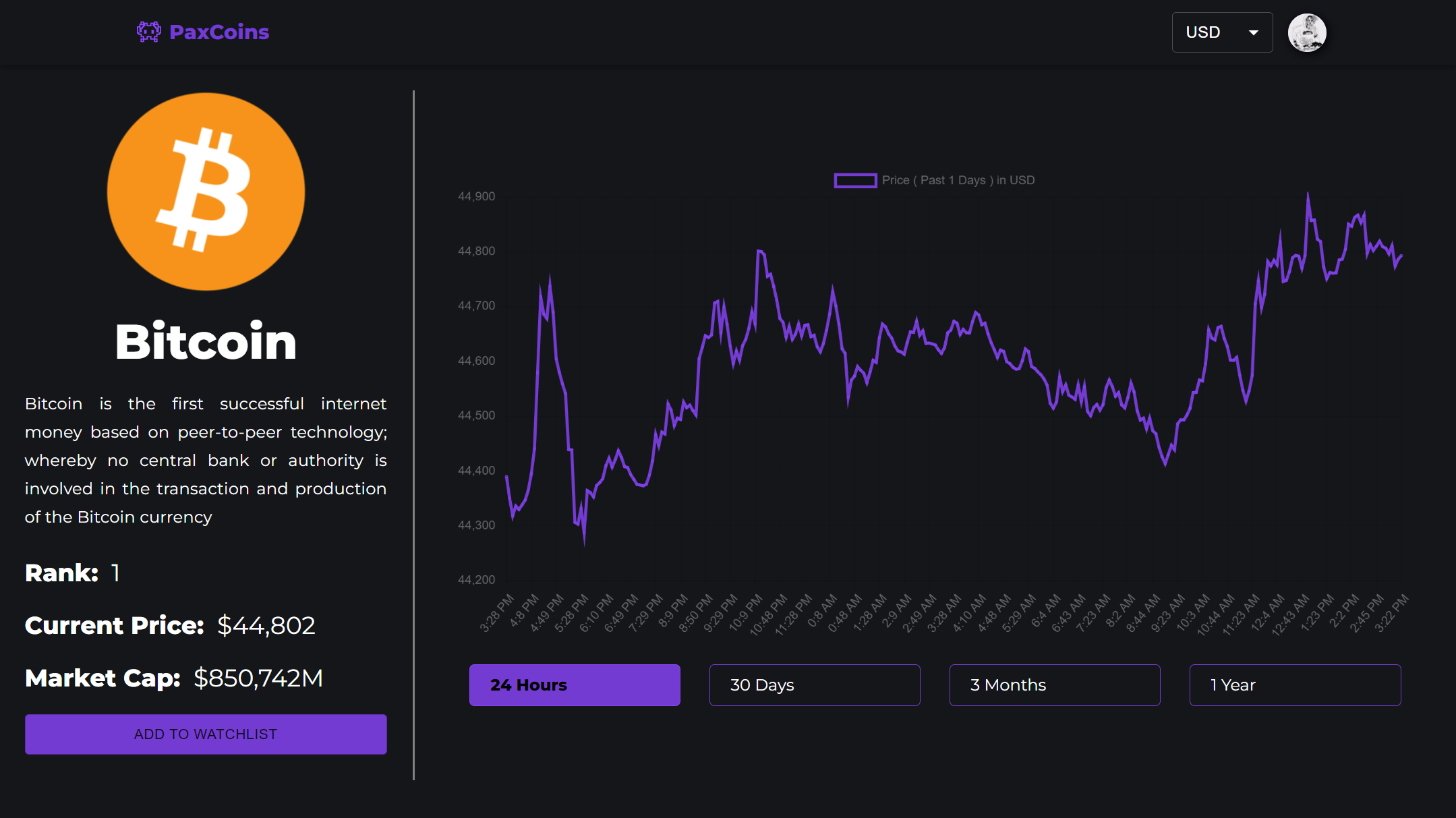This screenshot has height=818, width=1456.
Task: Switch chart to 30 Days
Action: [x=815, y=685]
